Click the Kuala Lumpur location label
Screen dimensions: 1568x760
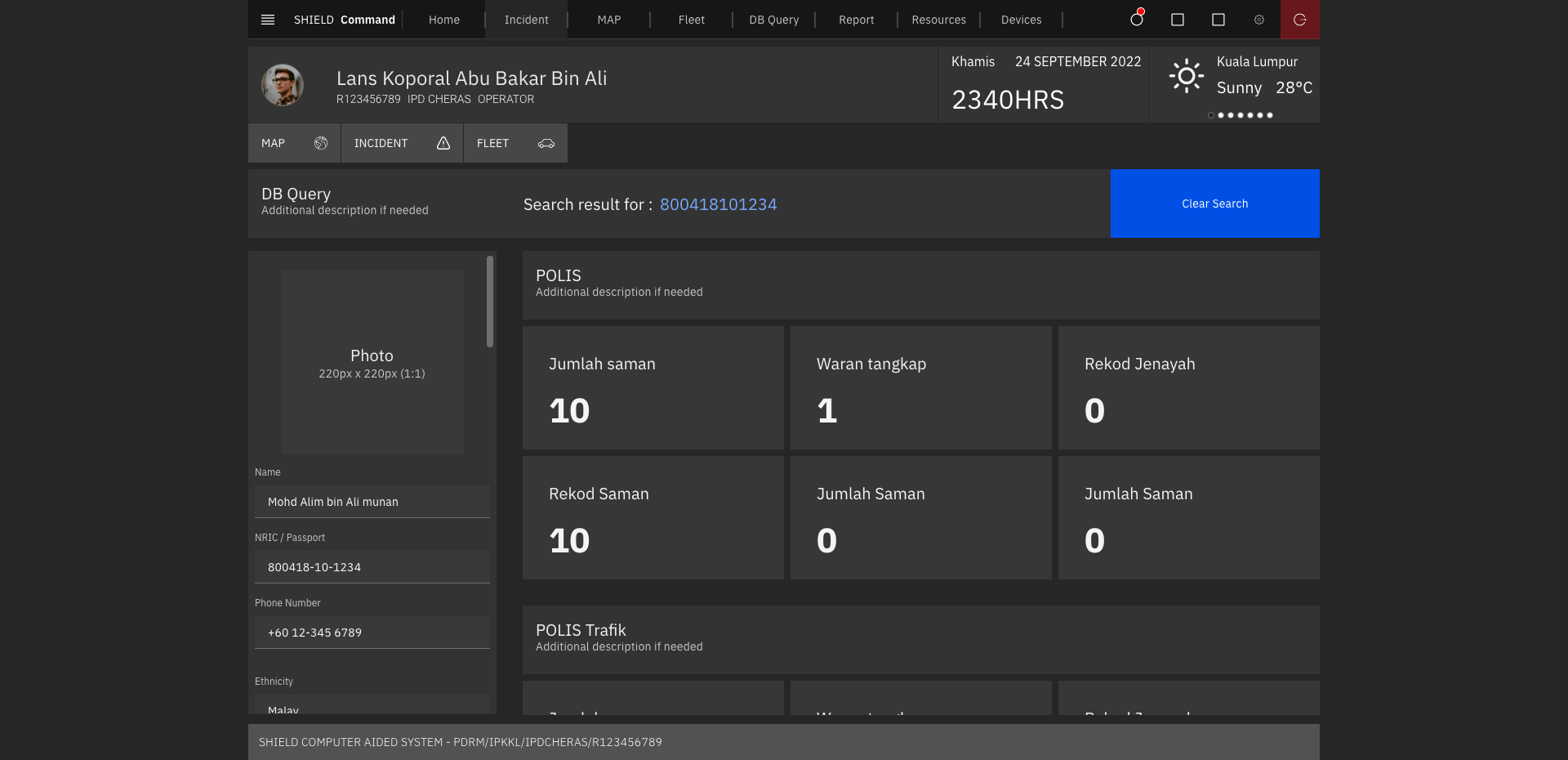tap(1257, 61)
